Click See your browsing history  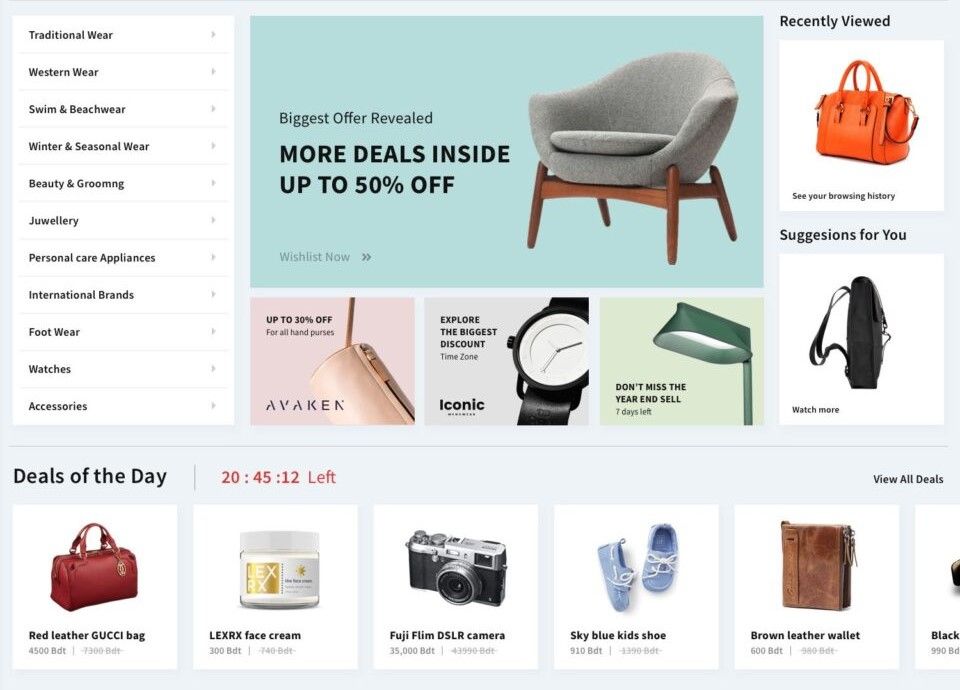843,196
